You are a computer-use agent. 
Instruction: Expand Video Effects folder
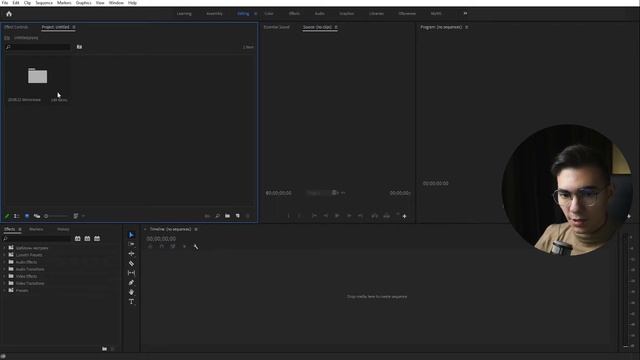tap(4, 276)
